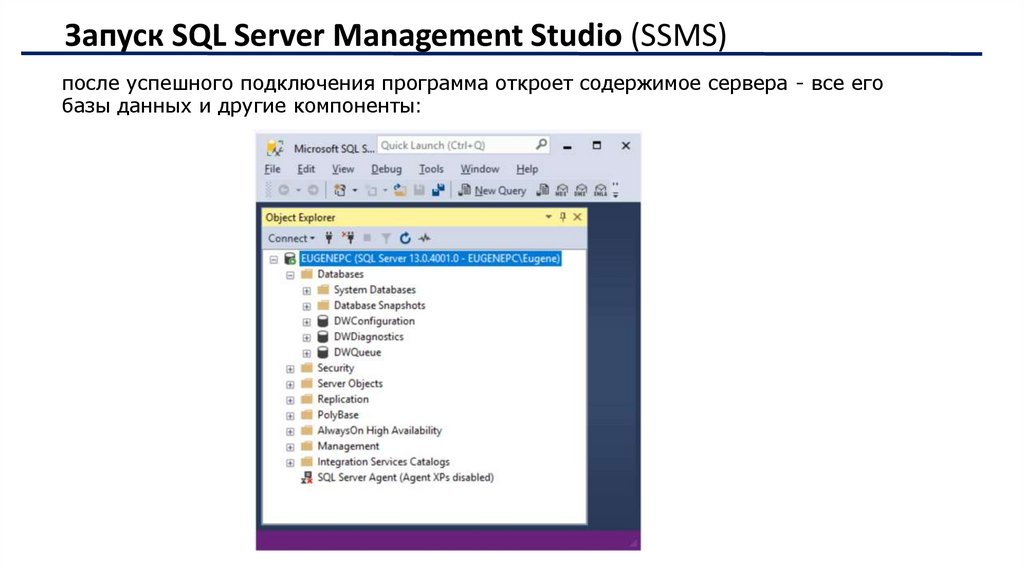The image size is (1024, 574).
Task: Expand the Management folder
Action: pyautogui.click(x=290, y=447)
